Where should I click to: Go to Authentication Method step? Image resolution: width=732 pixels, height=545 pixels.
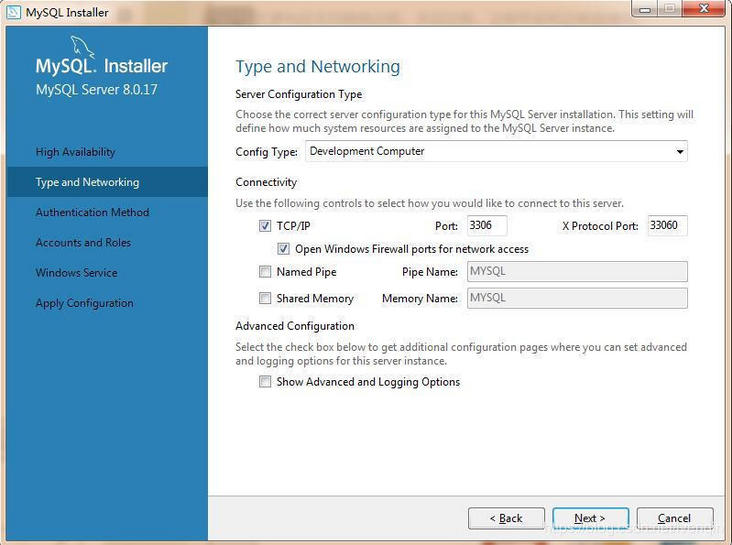[x=92, y=212]
